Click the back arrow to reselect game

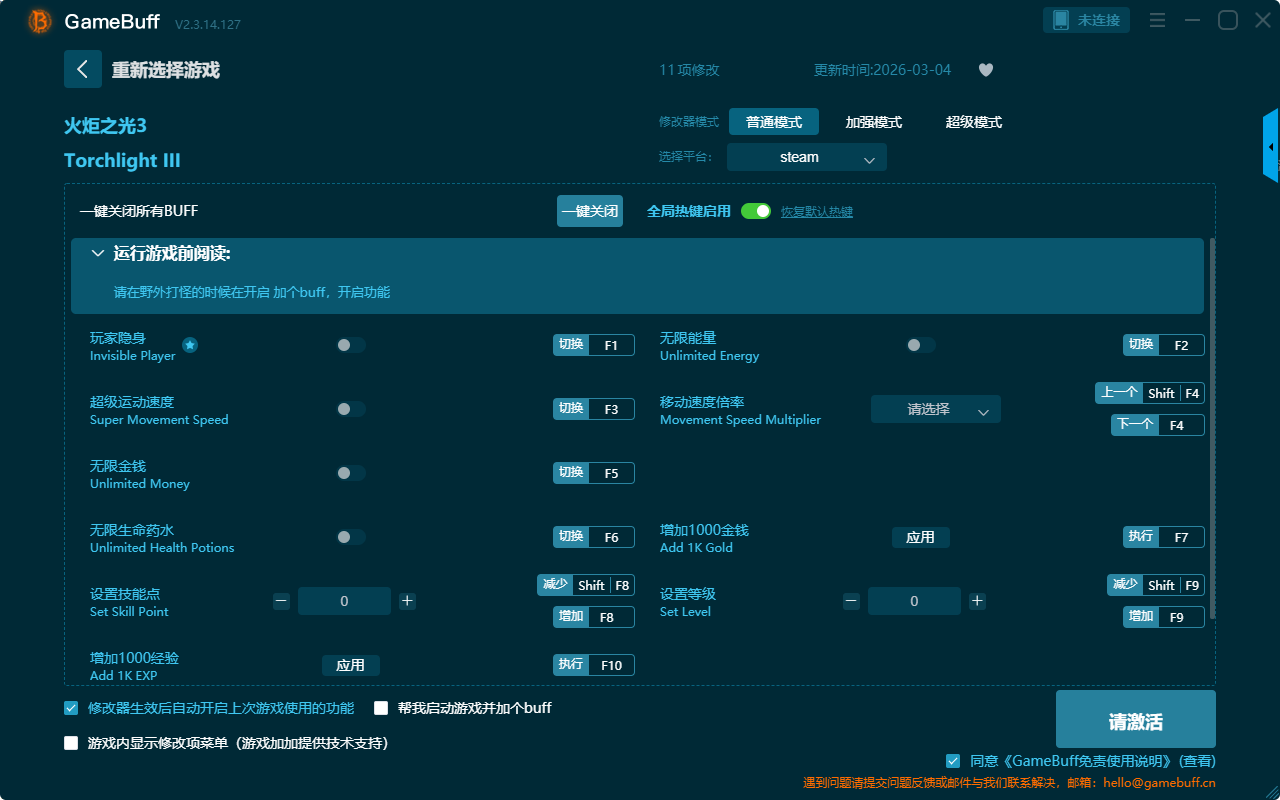coord(83,69)
